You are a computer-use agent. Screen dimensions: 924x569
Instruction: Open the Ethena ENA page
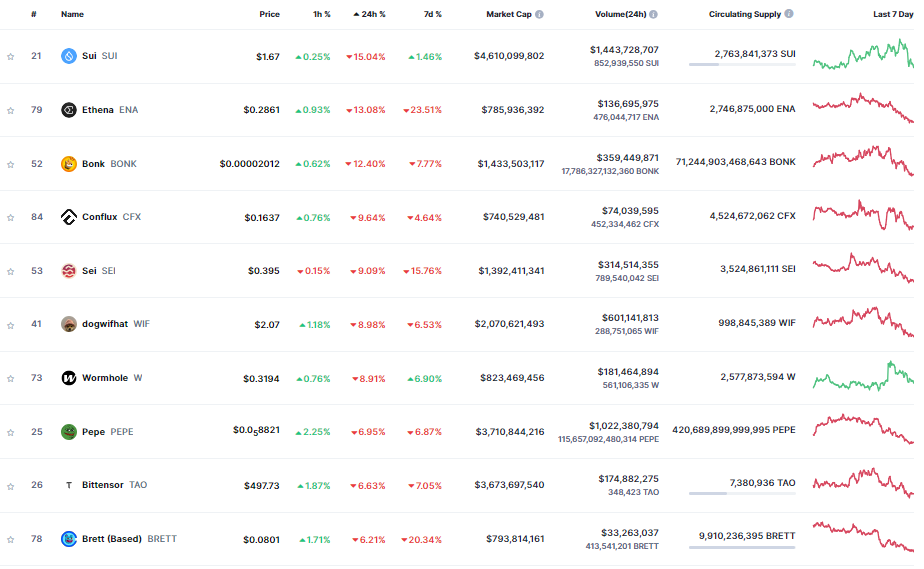(110, 110)
